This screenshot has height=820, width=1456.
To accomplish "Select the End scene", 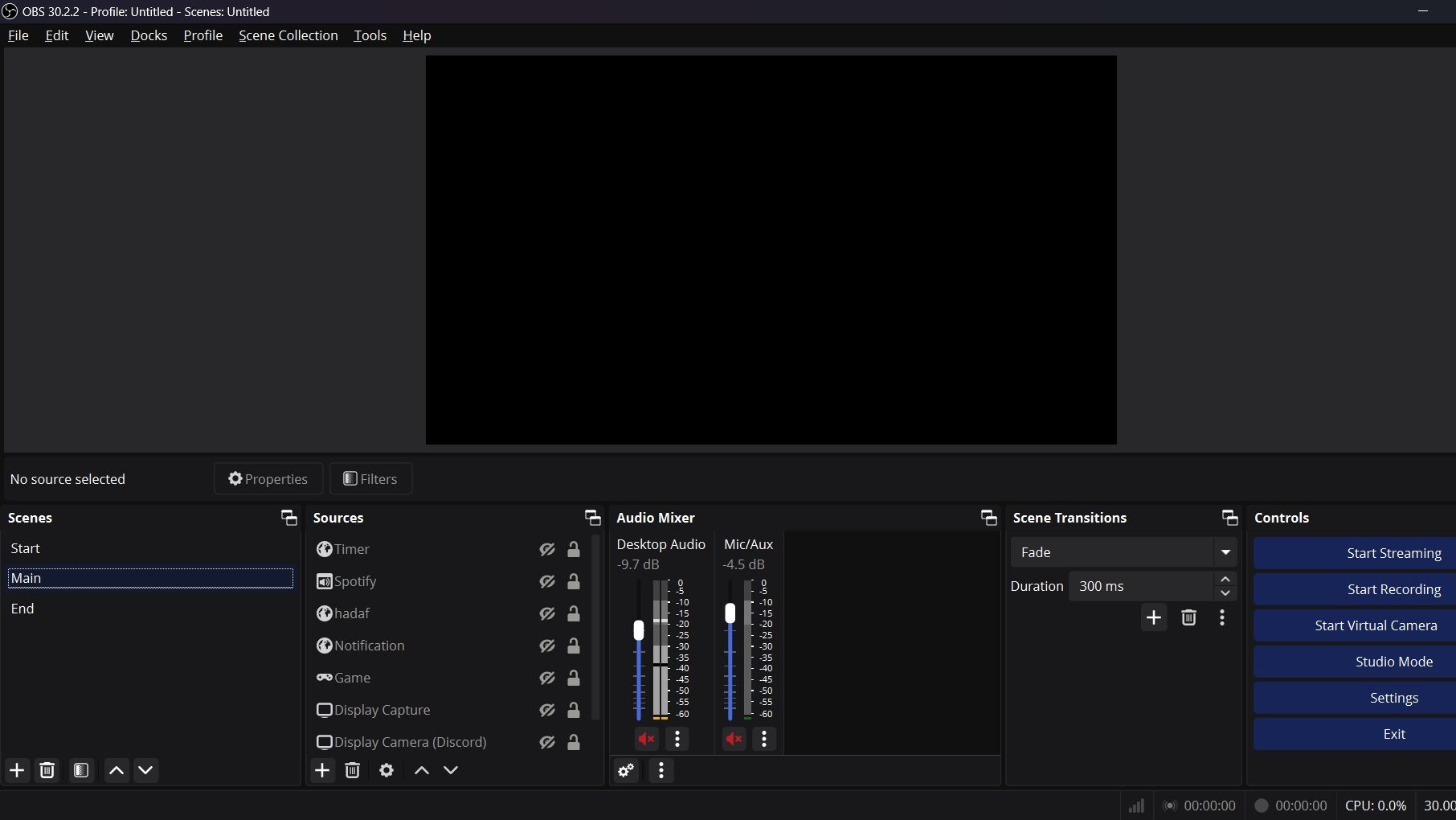I will click(150, 609).
